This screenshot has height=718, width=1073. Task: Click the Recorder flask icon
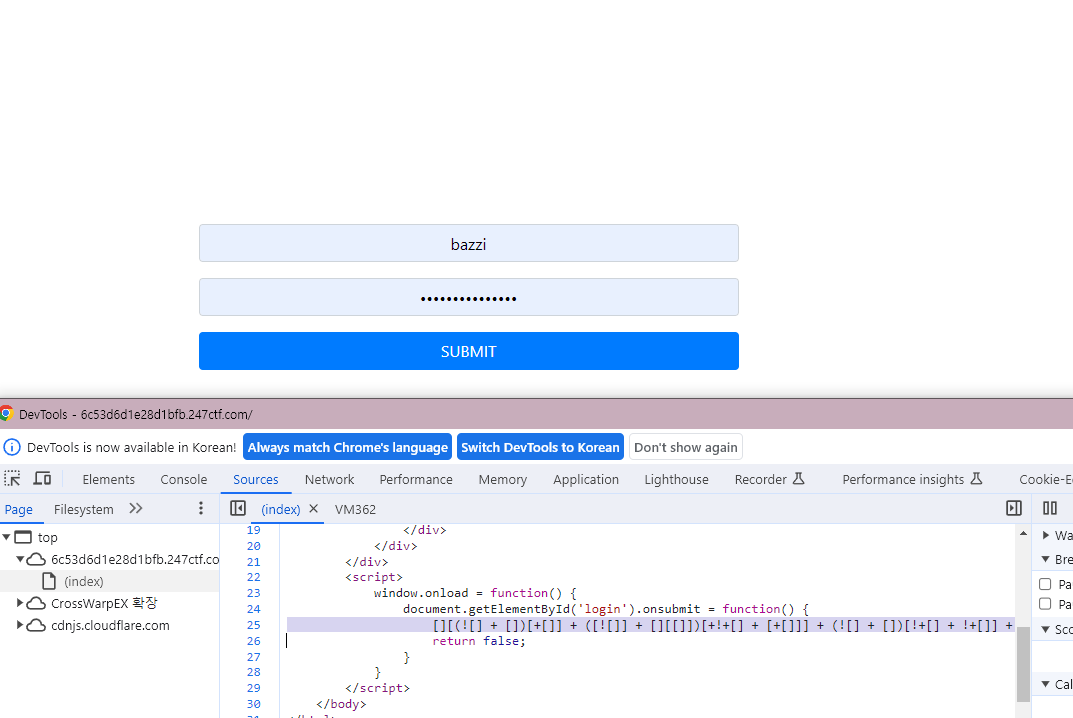799,478
